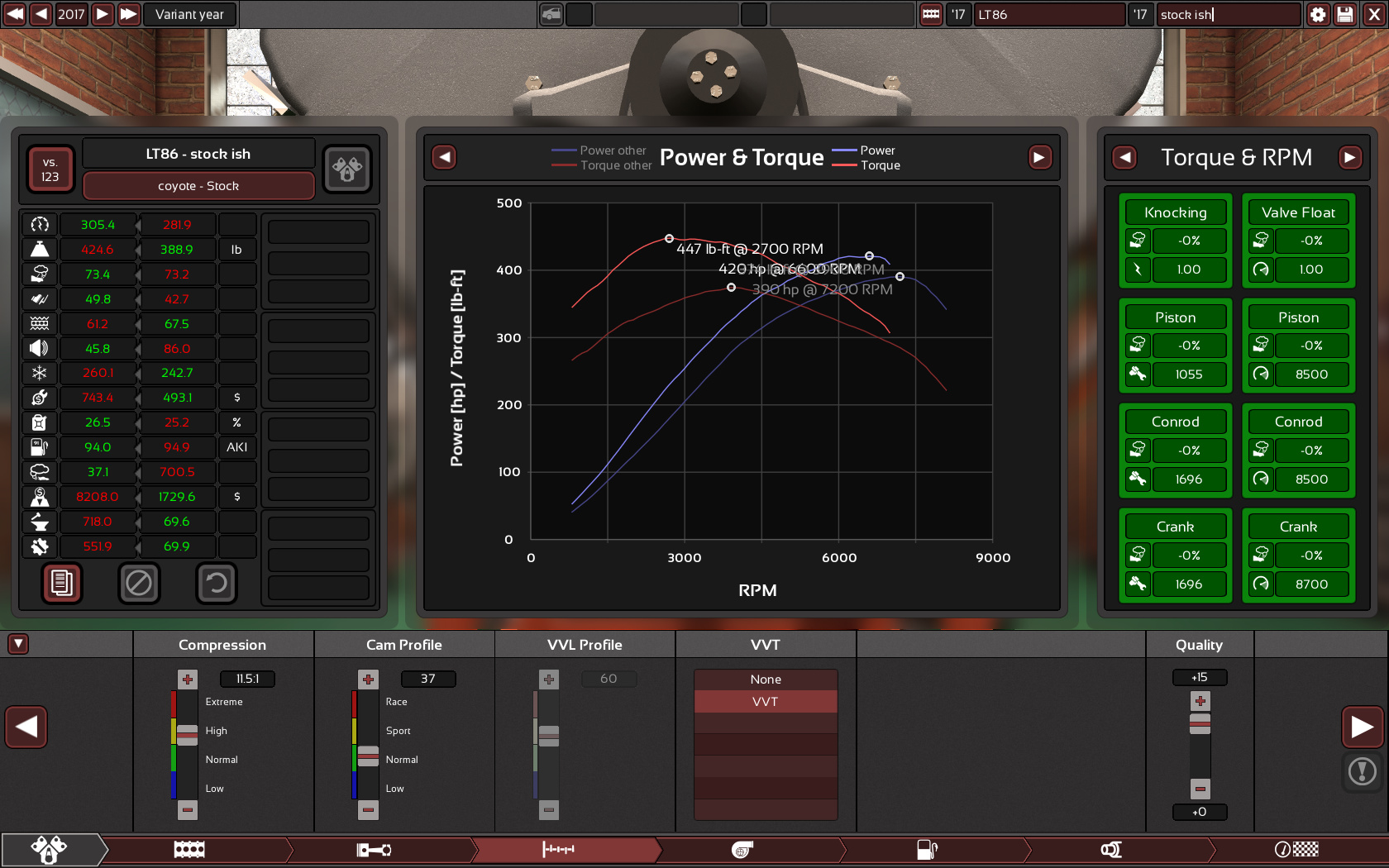
Task: Open the settings gear in top bar
Action: point(1318,14)
